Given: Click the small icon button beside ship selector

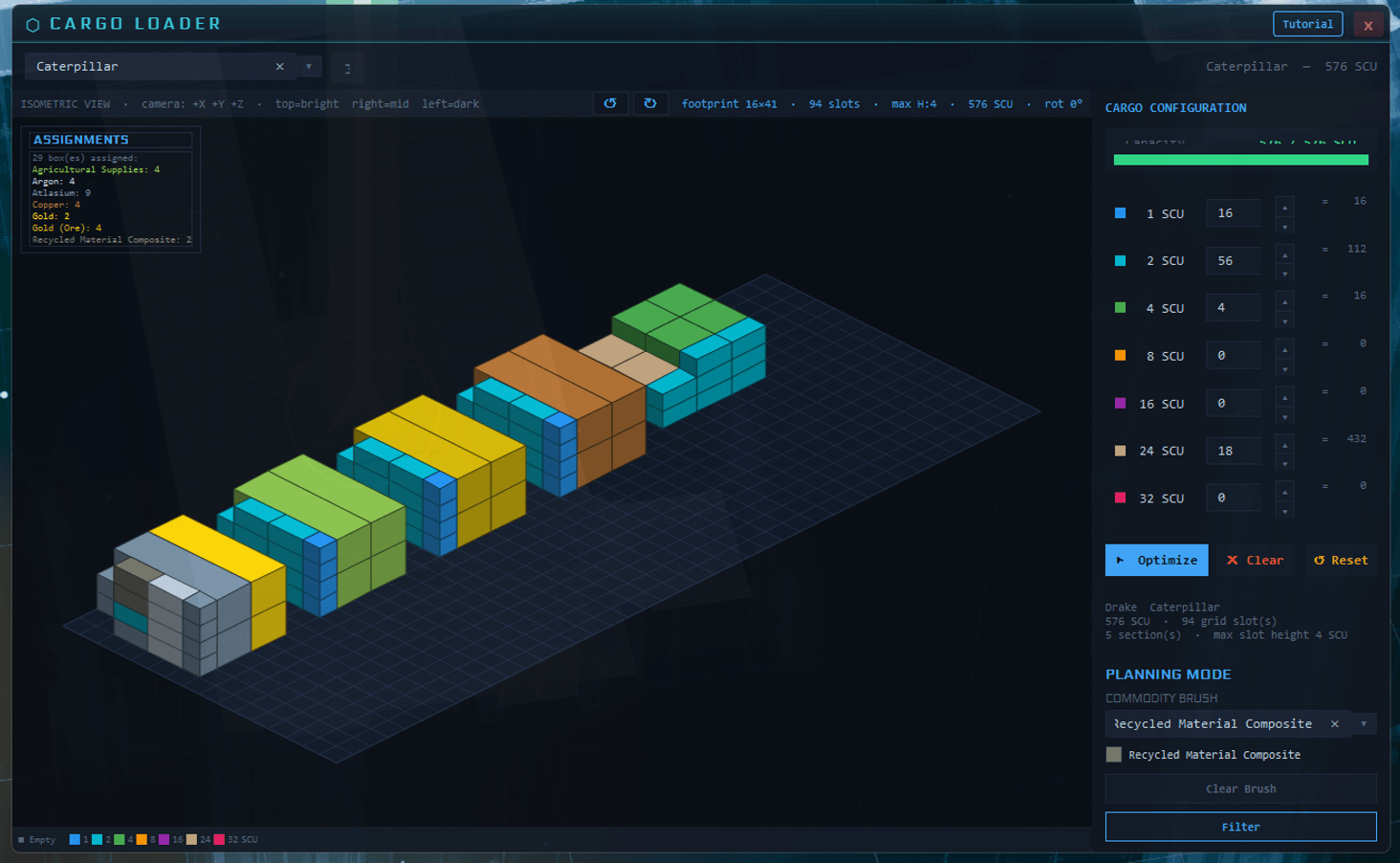Looking at the screenshot, I should (x=347, y=68).
